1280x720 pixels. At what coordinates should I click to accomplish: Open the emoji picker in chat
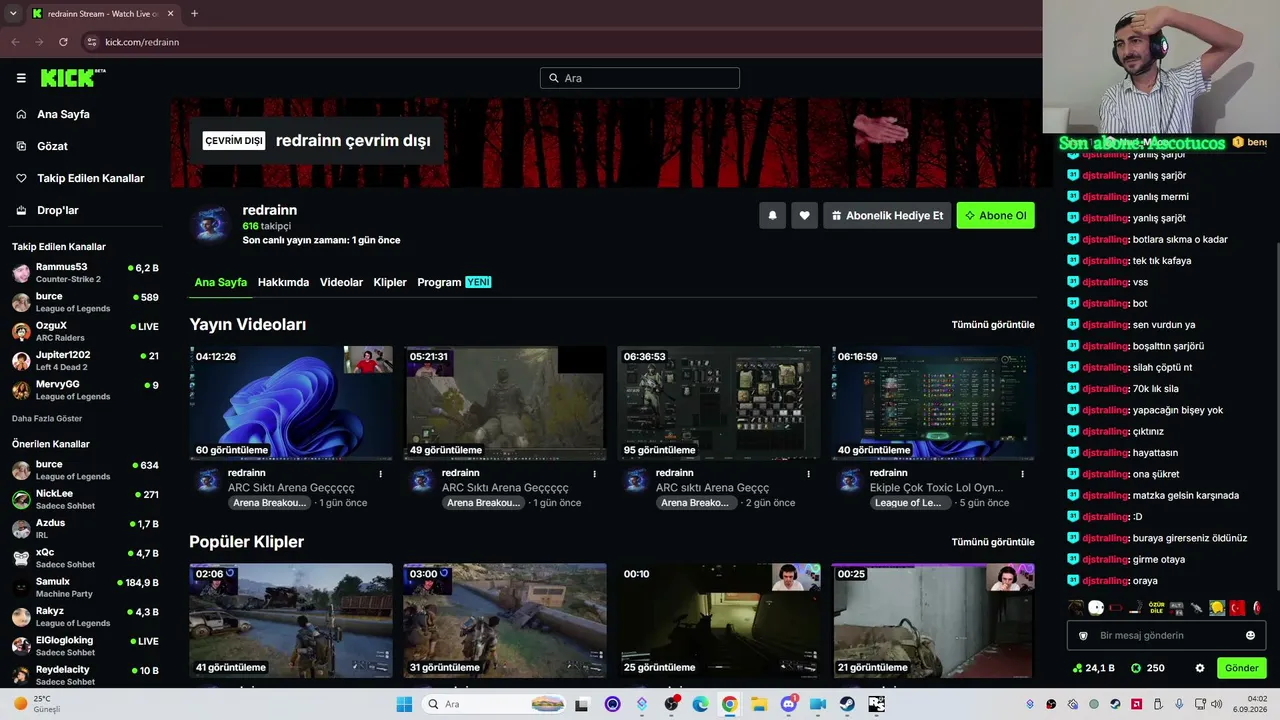[1250, 635]
